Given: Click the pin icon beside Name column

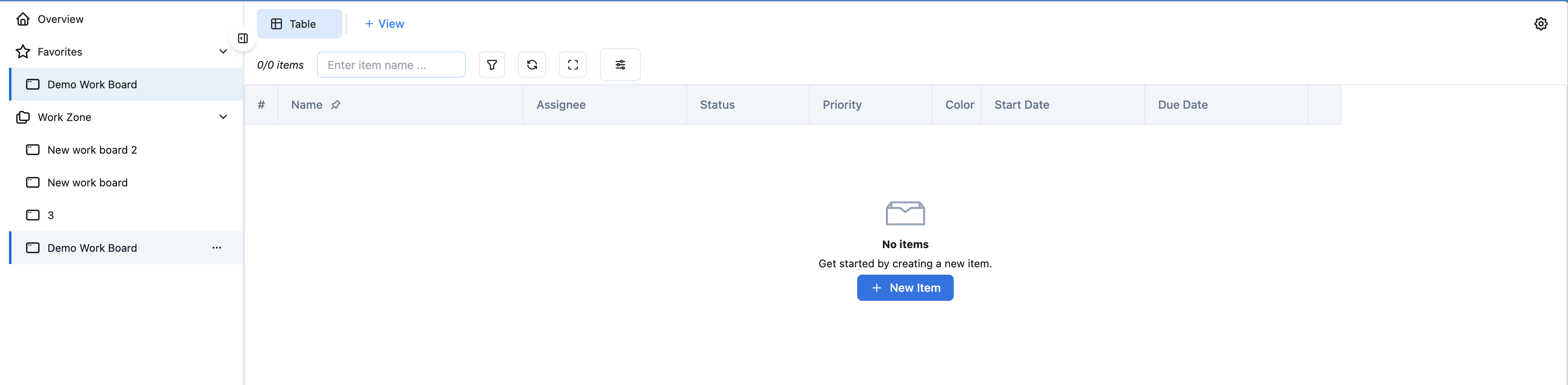Looking at the screenshot, I should pos(335,105).
